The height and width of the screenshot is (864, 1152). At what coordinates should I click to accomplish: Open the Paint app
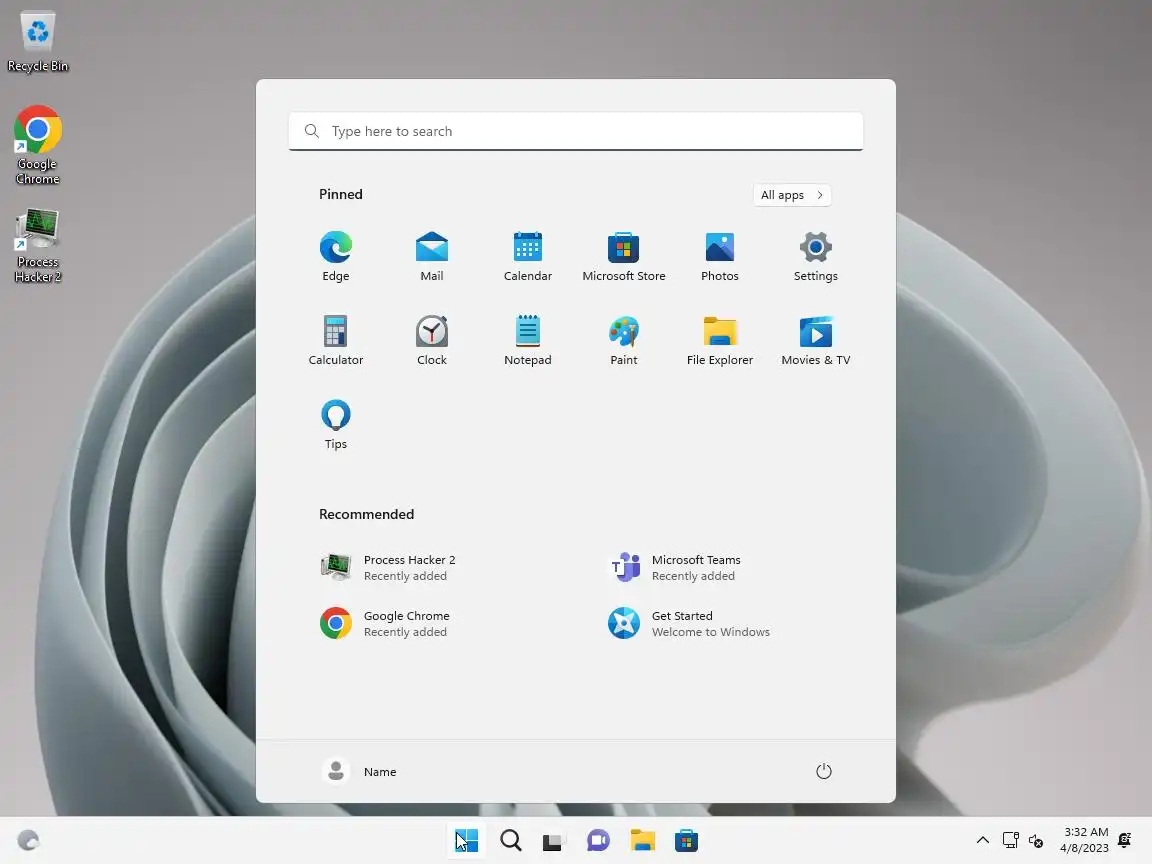[624, 340]
